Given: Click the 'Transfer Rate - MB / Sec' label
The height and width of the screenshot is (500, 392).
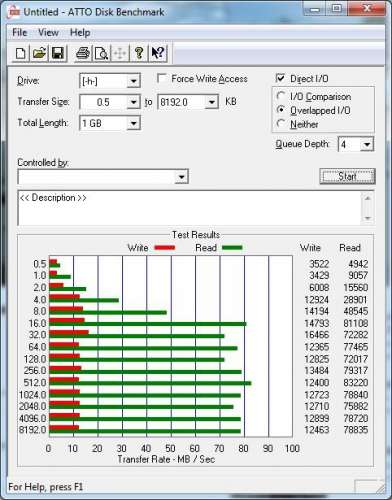Looking at the screenshot, I should 166,459.
